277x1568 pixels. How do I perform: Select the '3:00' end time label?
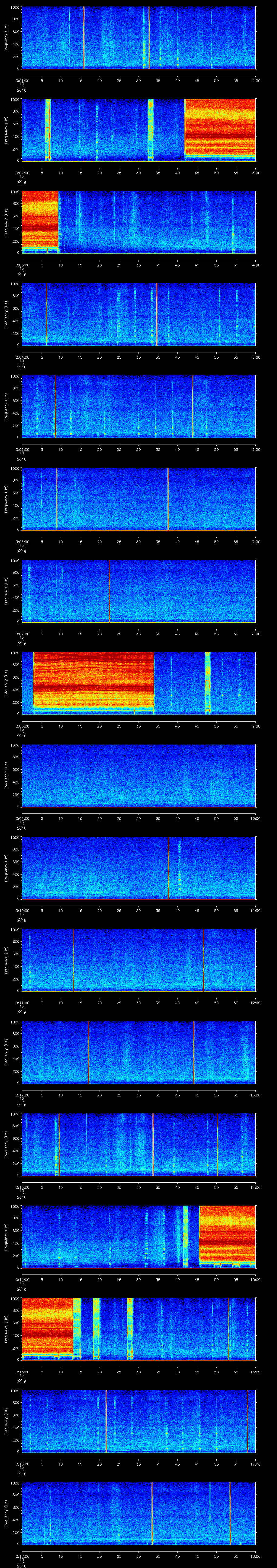pyautogui.click(x=256, y=173)
